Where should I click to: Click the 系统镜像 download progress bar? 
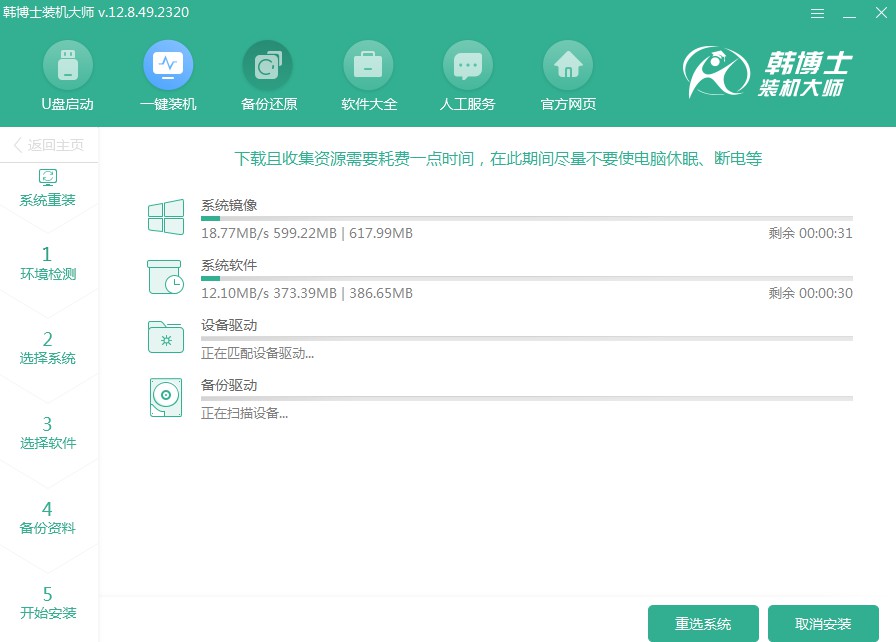point(526,218)
